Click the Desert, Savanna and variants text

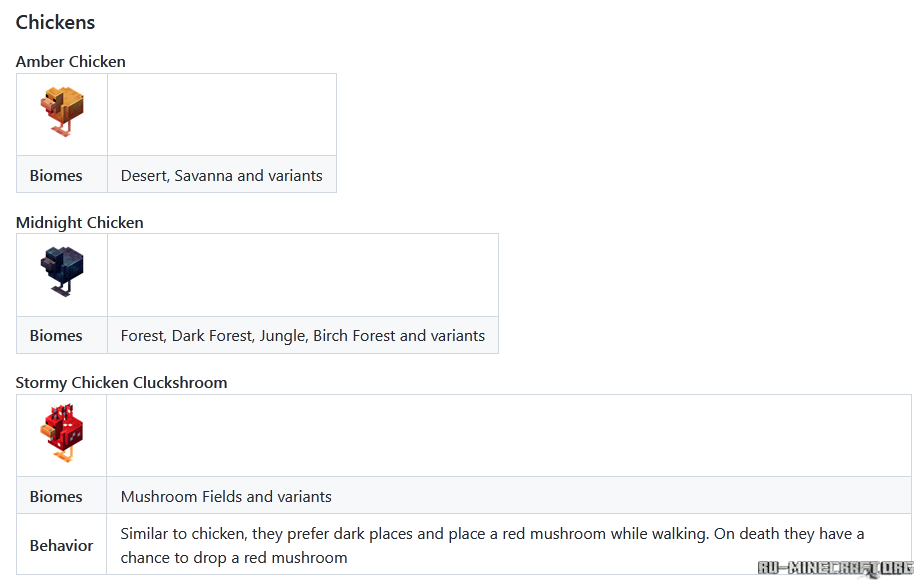point(221,176)
